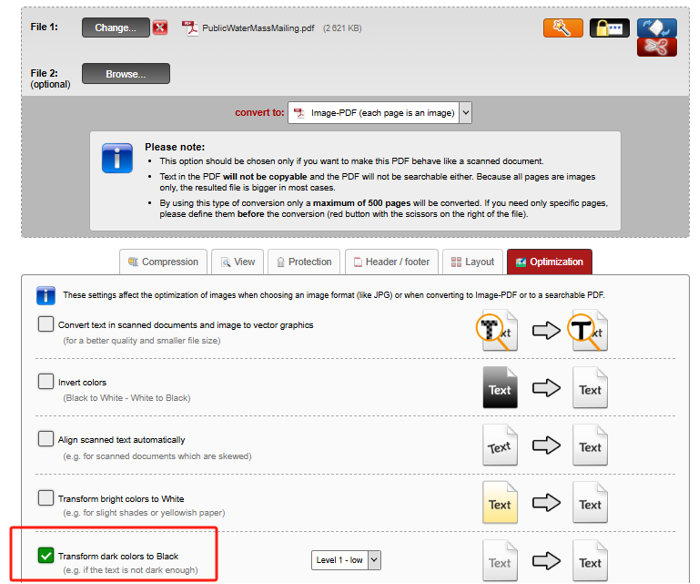This screenshot has height=584, width=700.
Task: Click the red scissors page selection button
Action: click(657, 47)
